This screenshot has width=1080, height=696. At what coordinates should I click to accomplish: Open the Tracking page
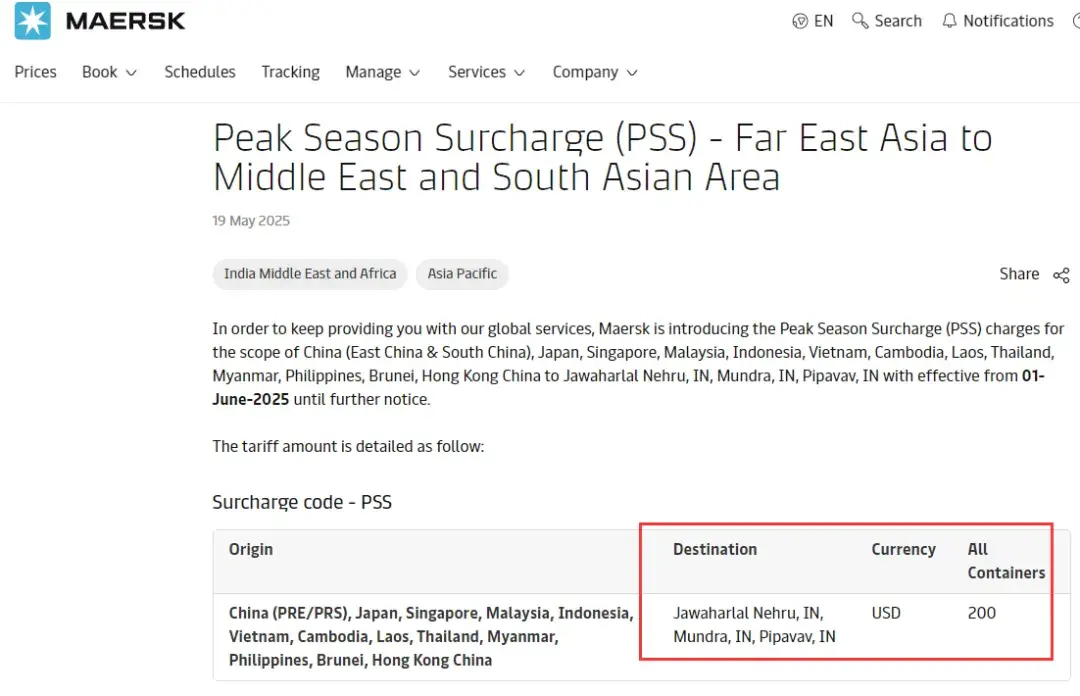point(290,72)
